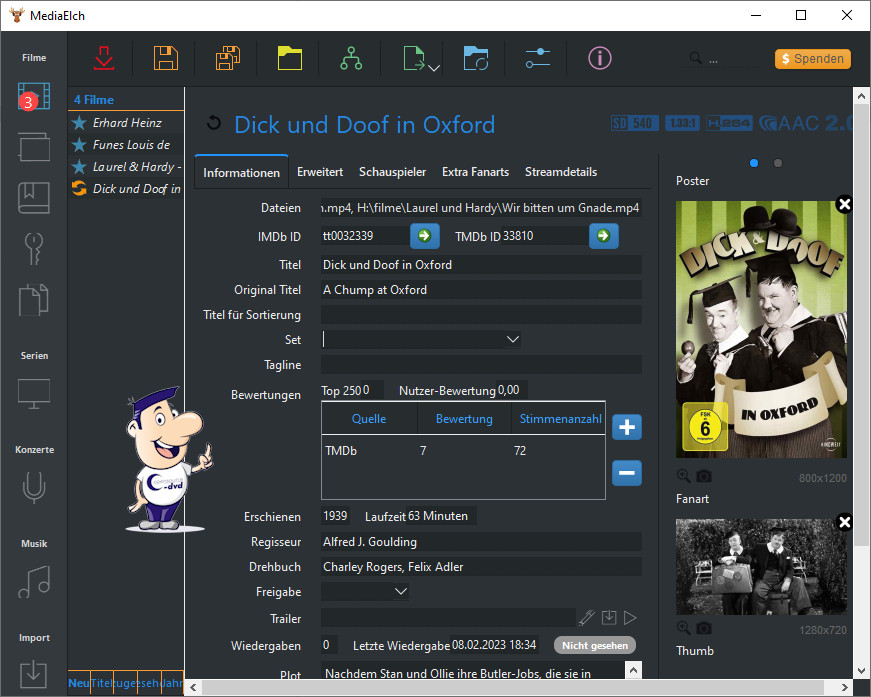Remove the poster image with X
Image resolution: width=871 pixels, height=697 pixels.
pos(844,204)
